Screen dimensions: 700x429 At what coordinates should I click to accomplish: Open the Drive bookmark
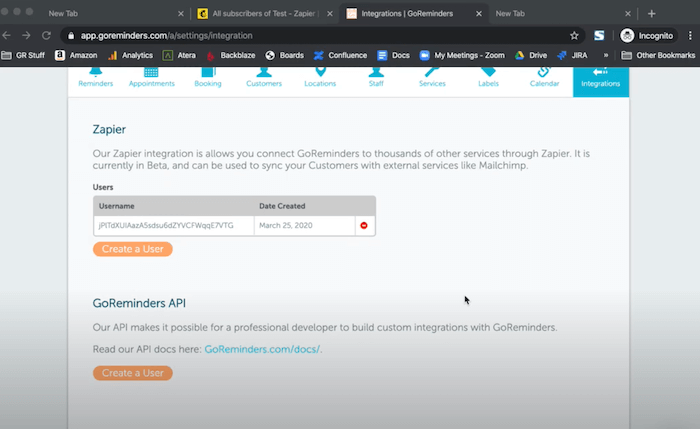pos(531,55)
